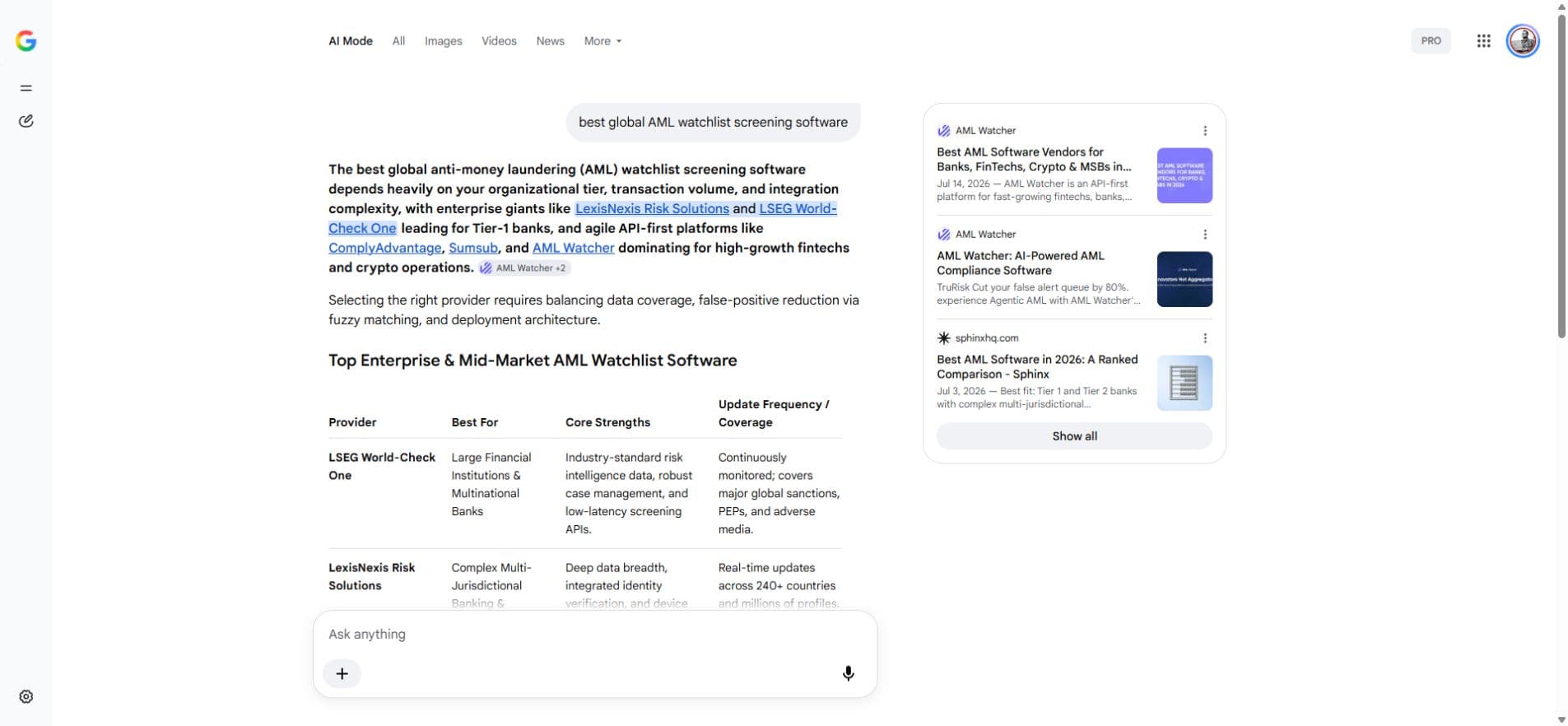The height and width of the screenshot is (726, 1568).
Task: Expand the More dropdown menu
Action: pyautogui.click(x=603, y=41)
